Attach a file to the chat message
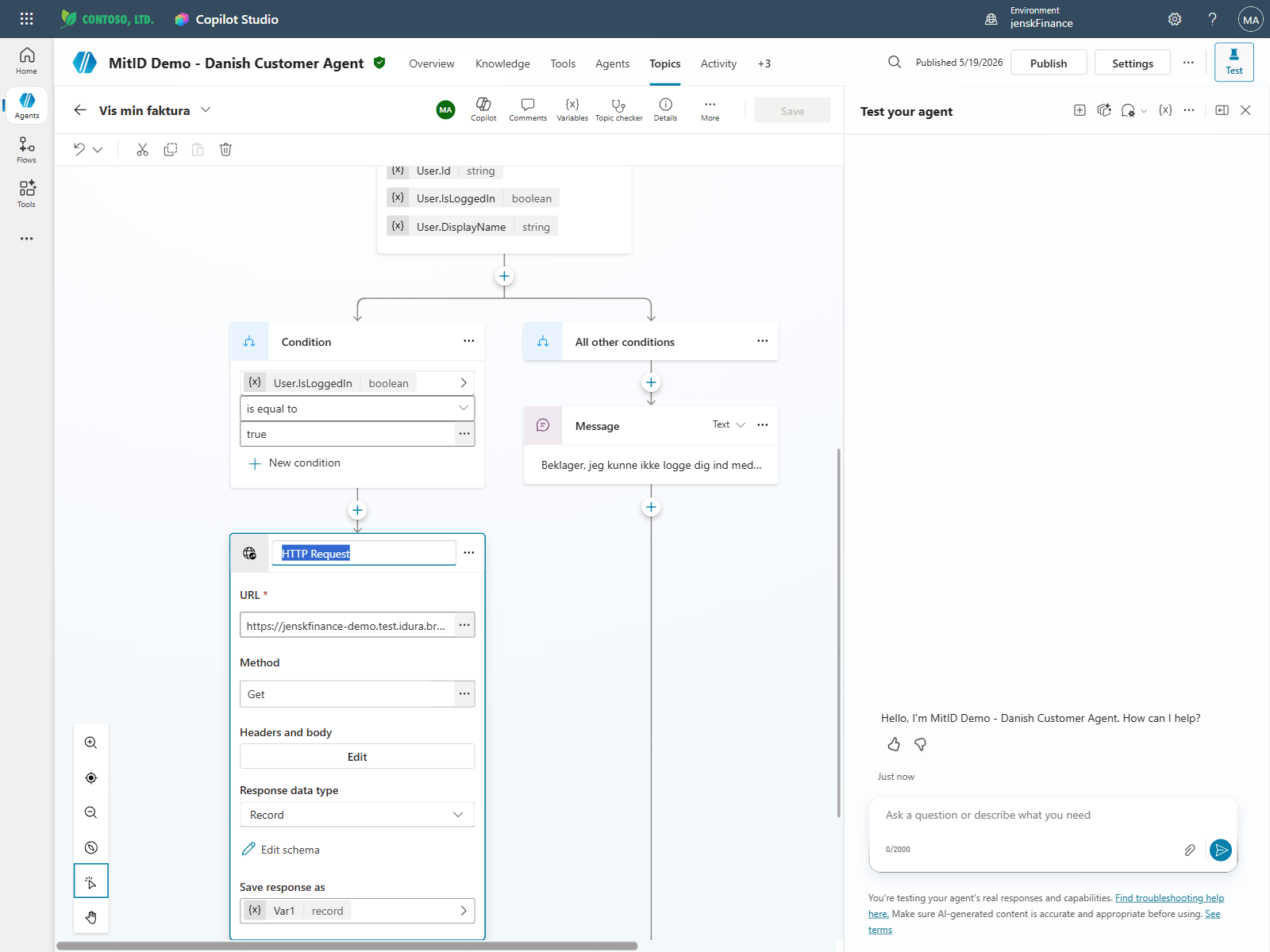1270x952 pixels. click(x=1190, y=850)
